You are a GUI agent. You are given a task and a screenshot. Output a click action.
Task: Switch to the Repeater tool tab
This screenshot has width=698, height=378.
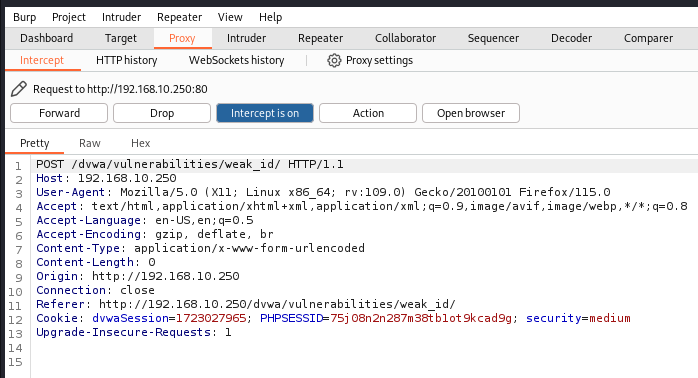[x=321, y=38]
